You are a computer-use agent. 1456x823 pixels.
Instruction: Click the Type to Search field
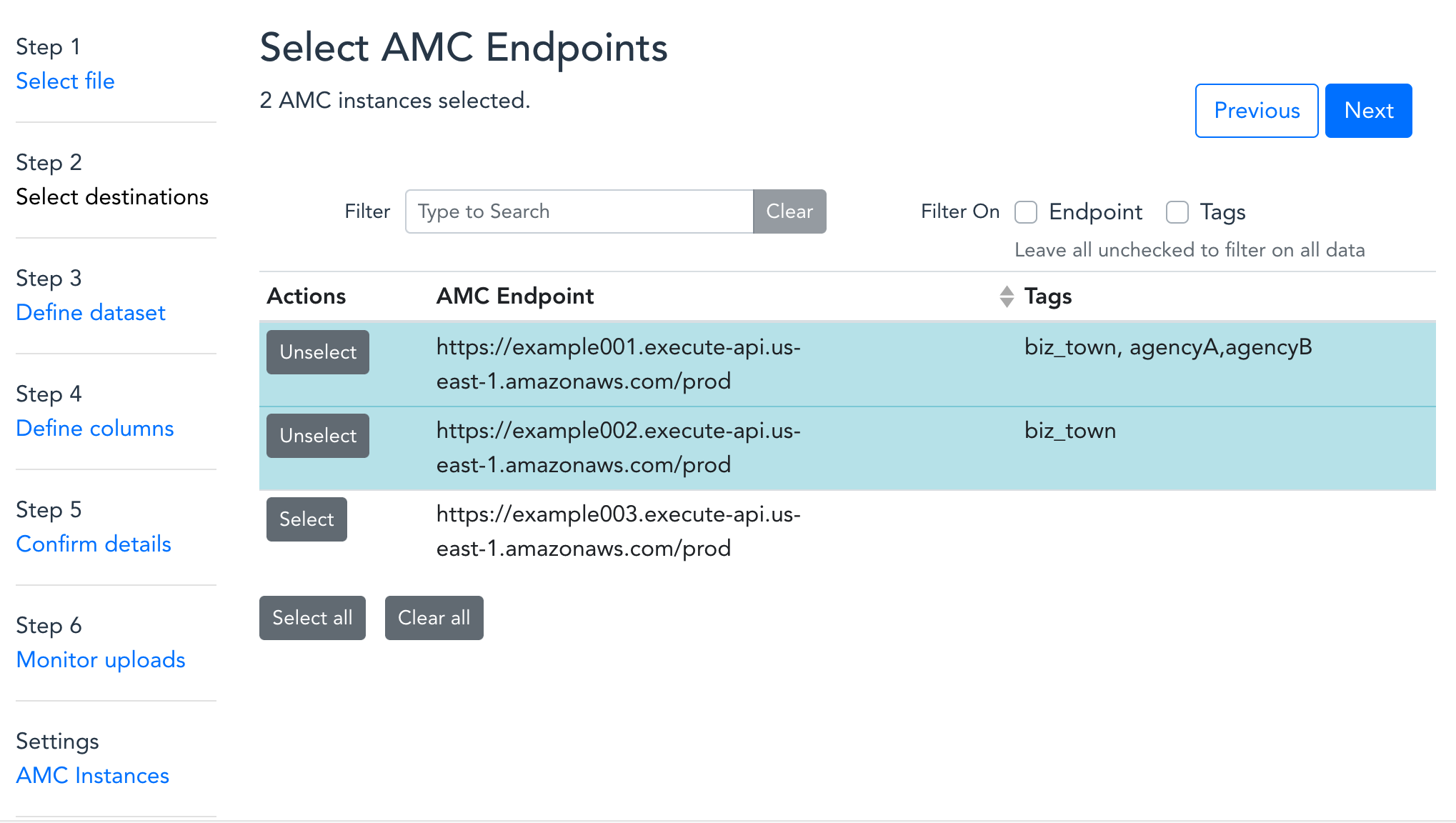[579, 211]
